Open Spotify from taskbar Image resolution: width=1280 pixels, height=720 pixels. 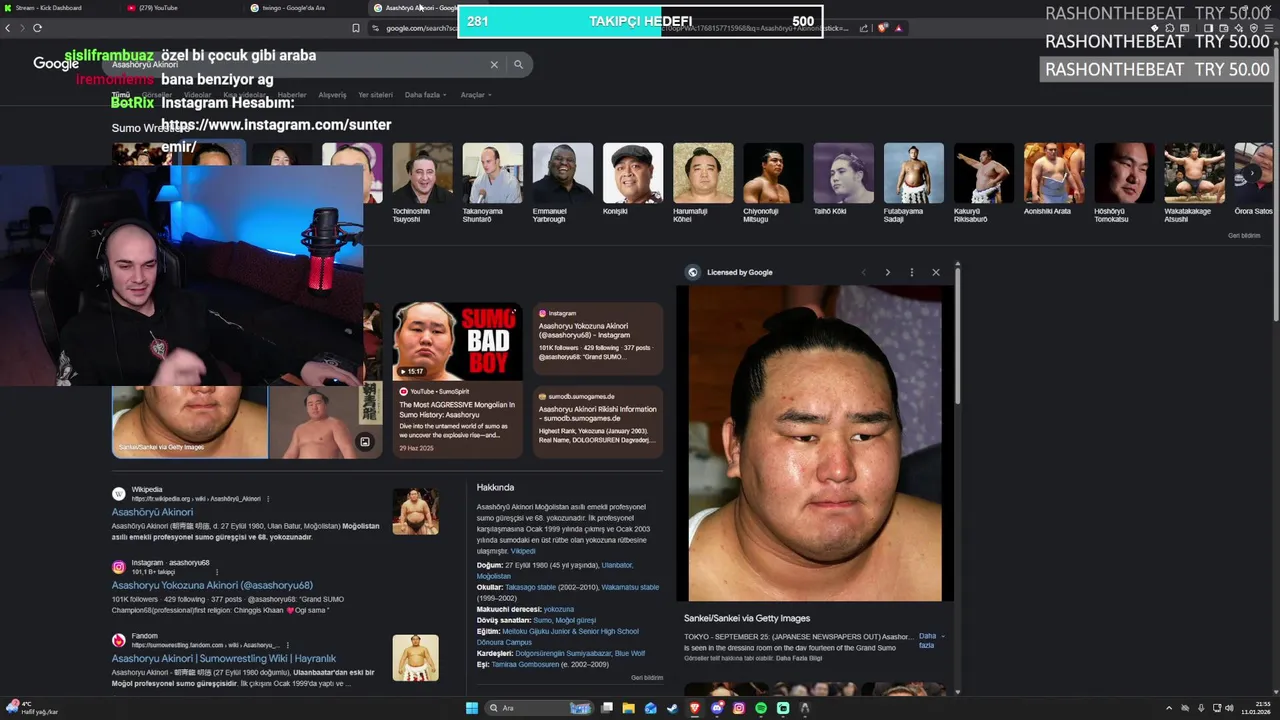pos(761,708)
